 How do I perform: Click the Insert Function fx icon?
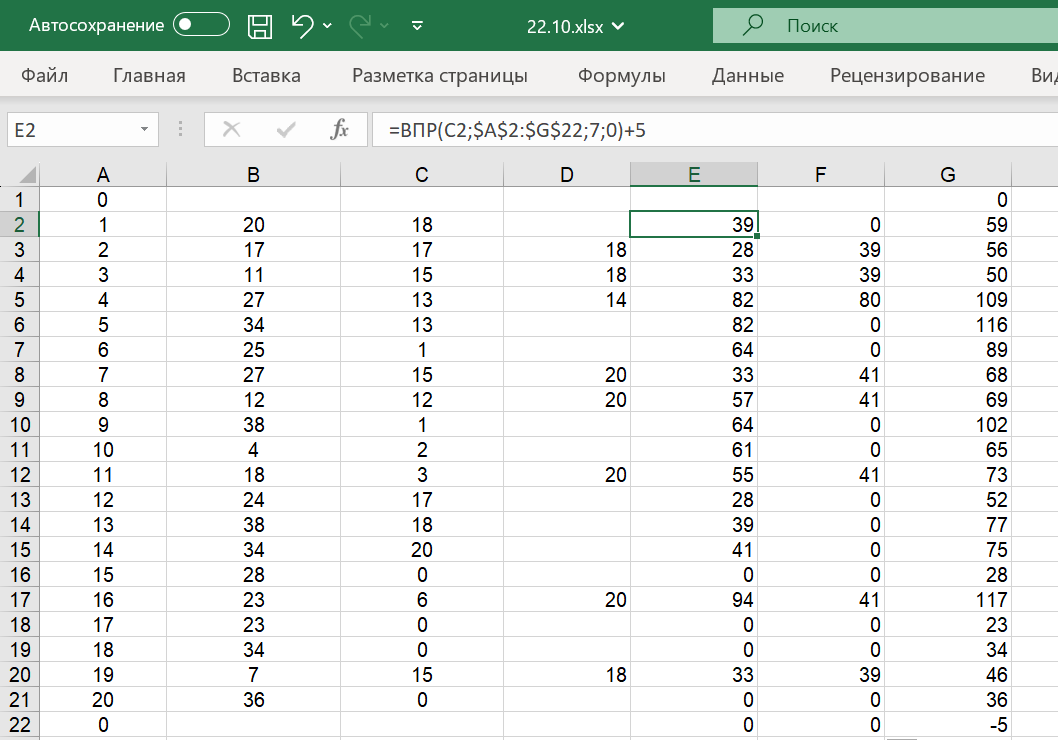click(340, 129)
